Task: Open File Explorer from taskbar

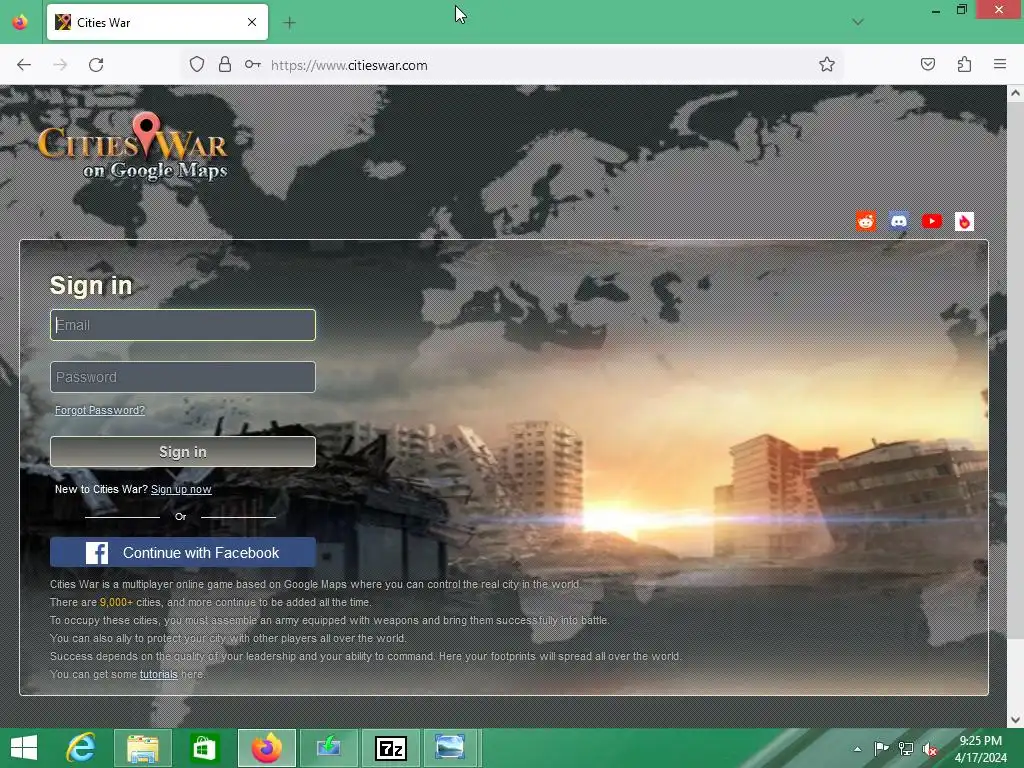Action: (142, 748)
